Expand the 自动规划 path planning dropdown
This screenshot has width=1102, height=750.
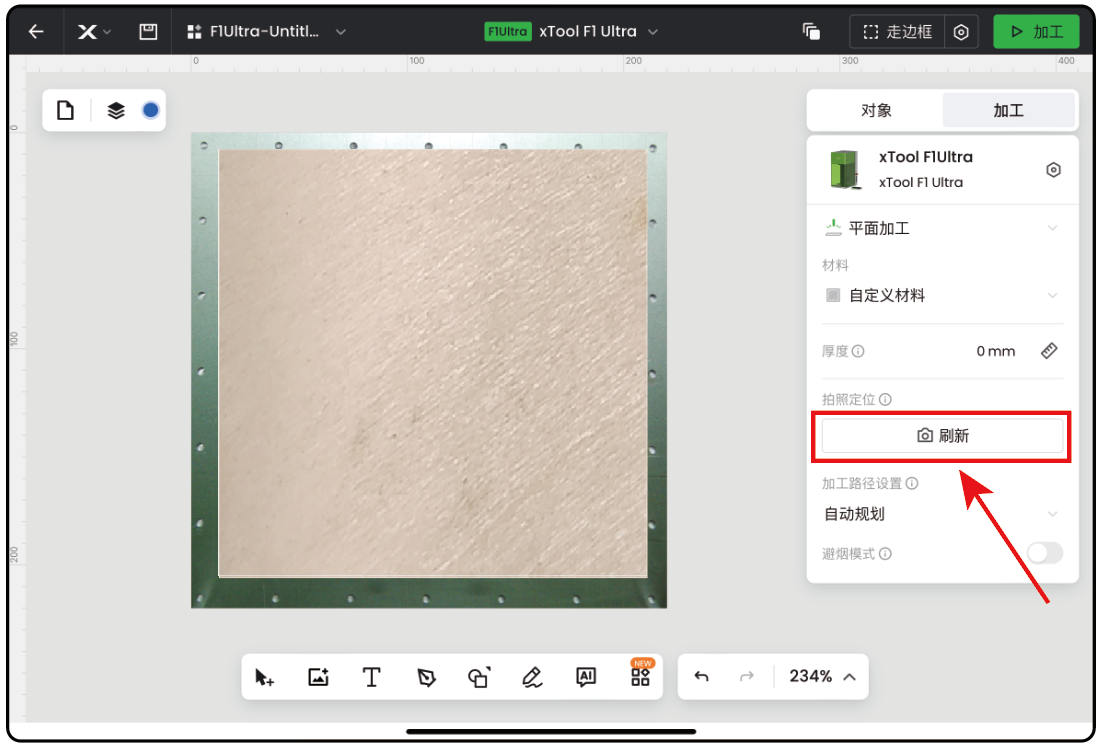tap(942, 514)
